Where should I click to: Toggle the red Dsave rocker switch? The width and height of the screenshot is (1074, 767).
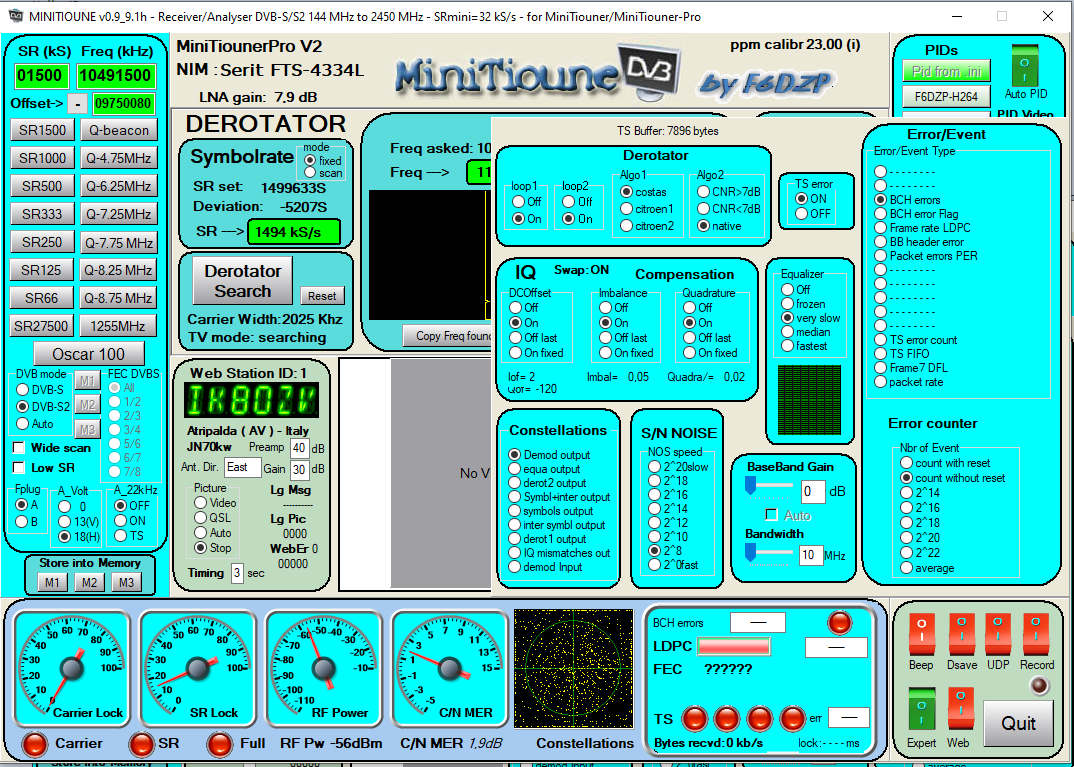click(960, 634)
